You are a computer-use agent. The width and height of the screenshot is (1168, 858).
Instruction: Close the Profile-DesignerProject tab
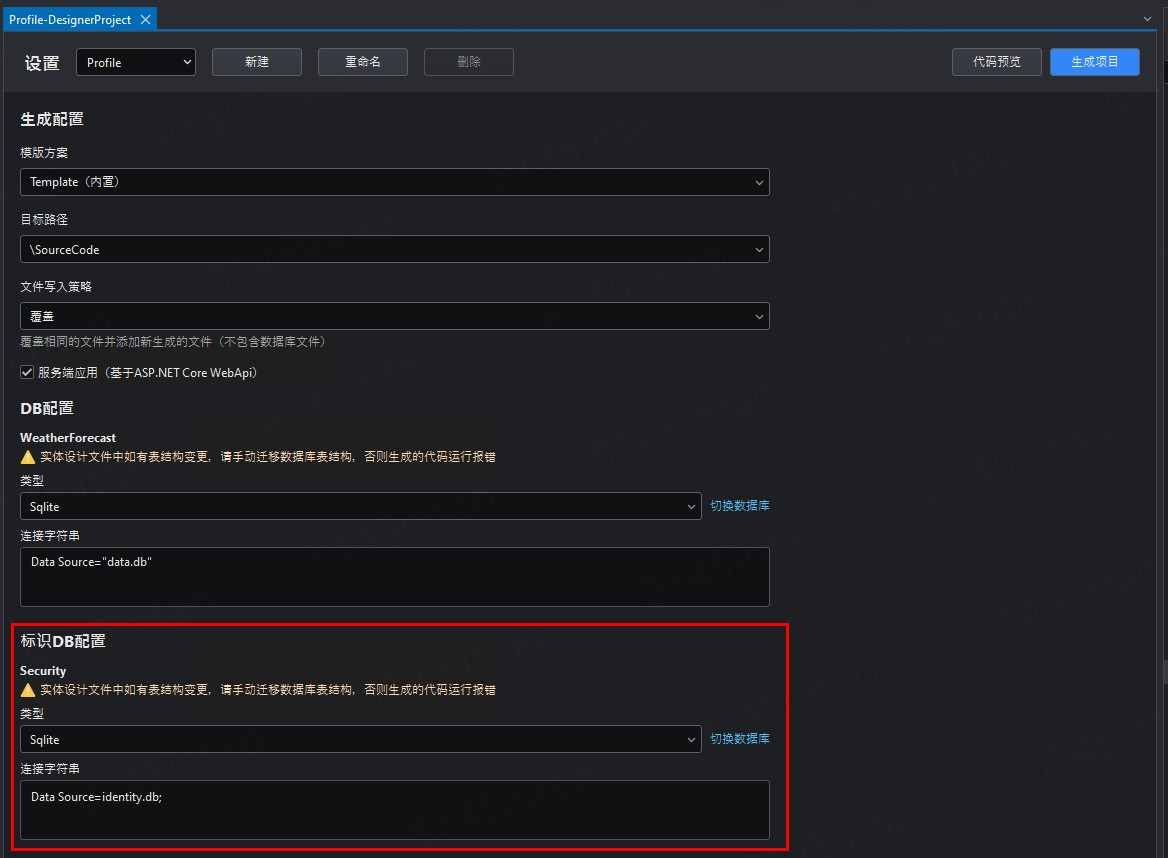(145, 19)
